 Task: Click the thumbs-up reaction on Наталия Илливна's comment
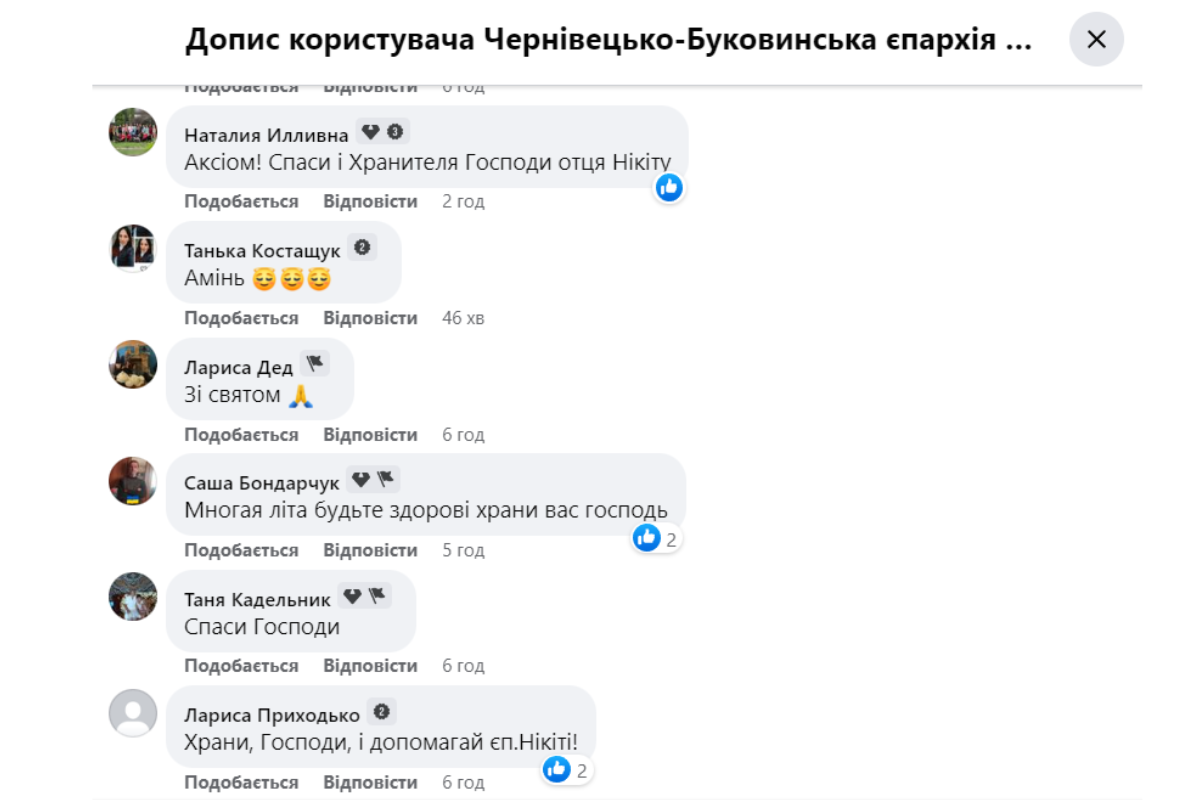point(668,187)
